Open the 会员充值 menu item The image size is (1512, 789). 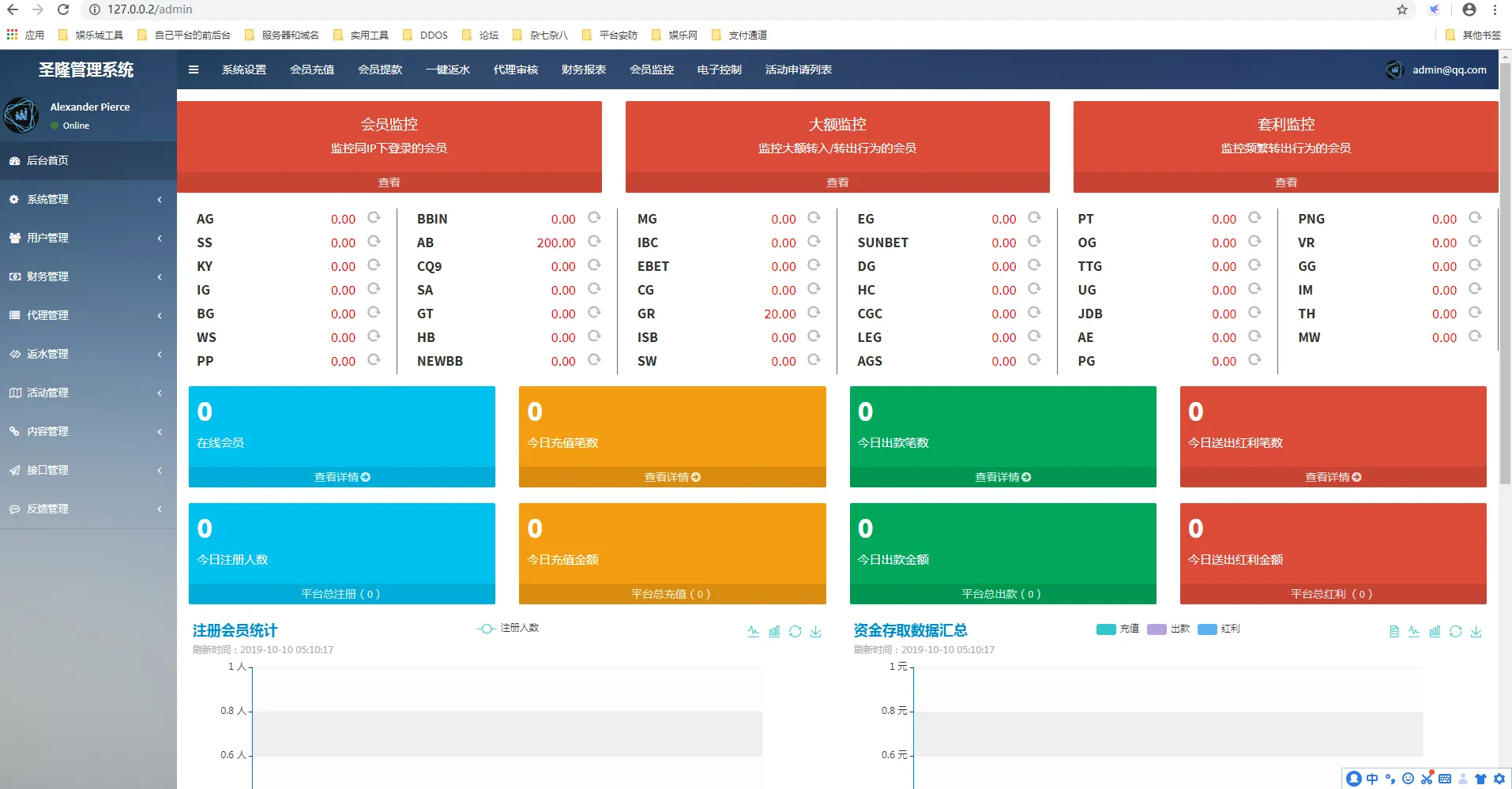tap(311, 70)
